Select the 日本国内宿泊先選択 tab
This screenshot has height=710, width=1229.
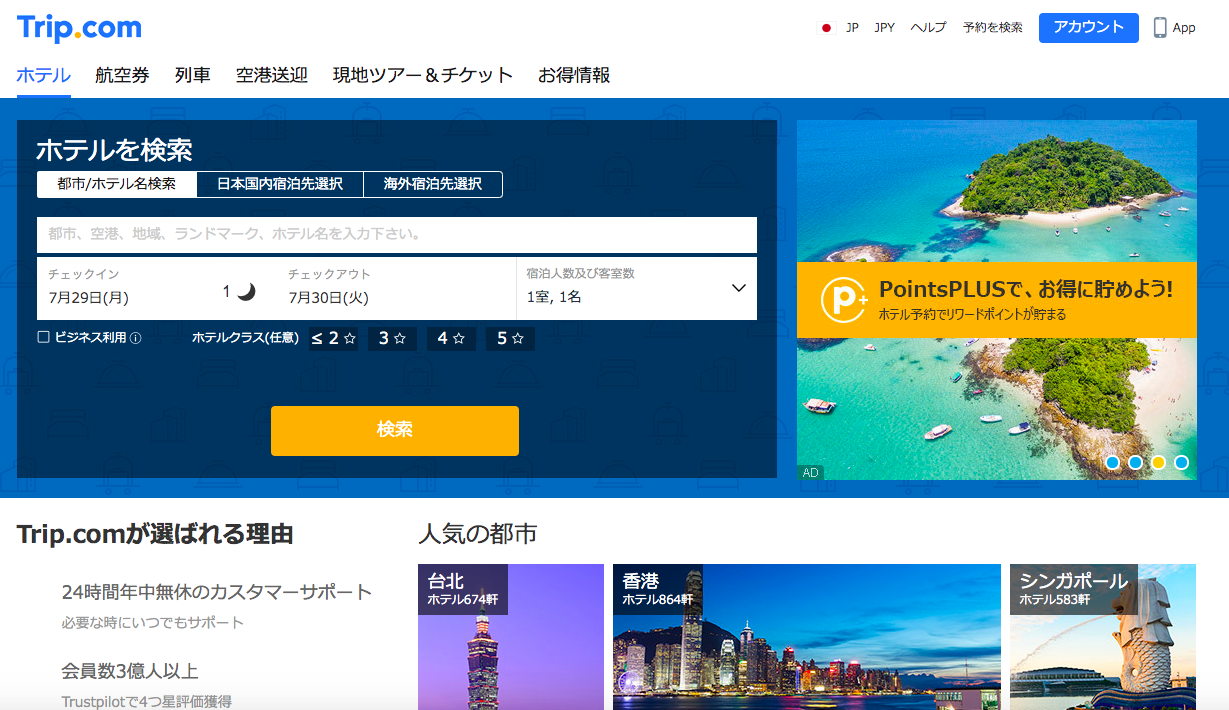coord(280,184)
